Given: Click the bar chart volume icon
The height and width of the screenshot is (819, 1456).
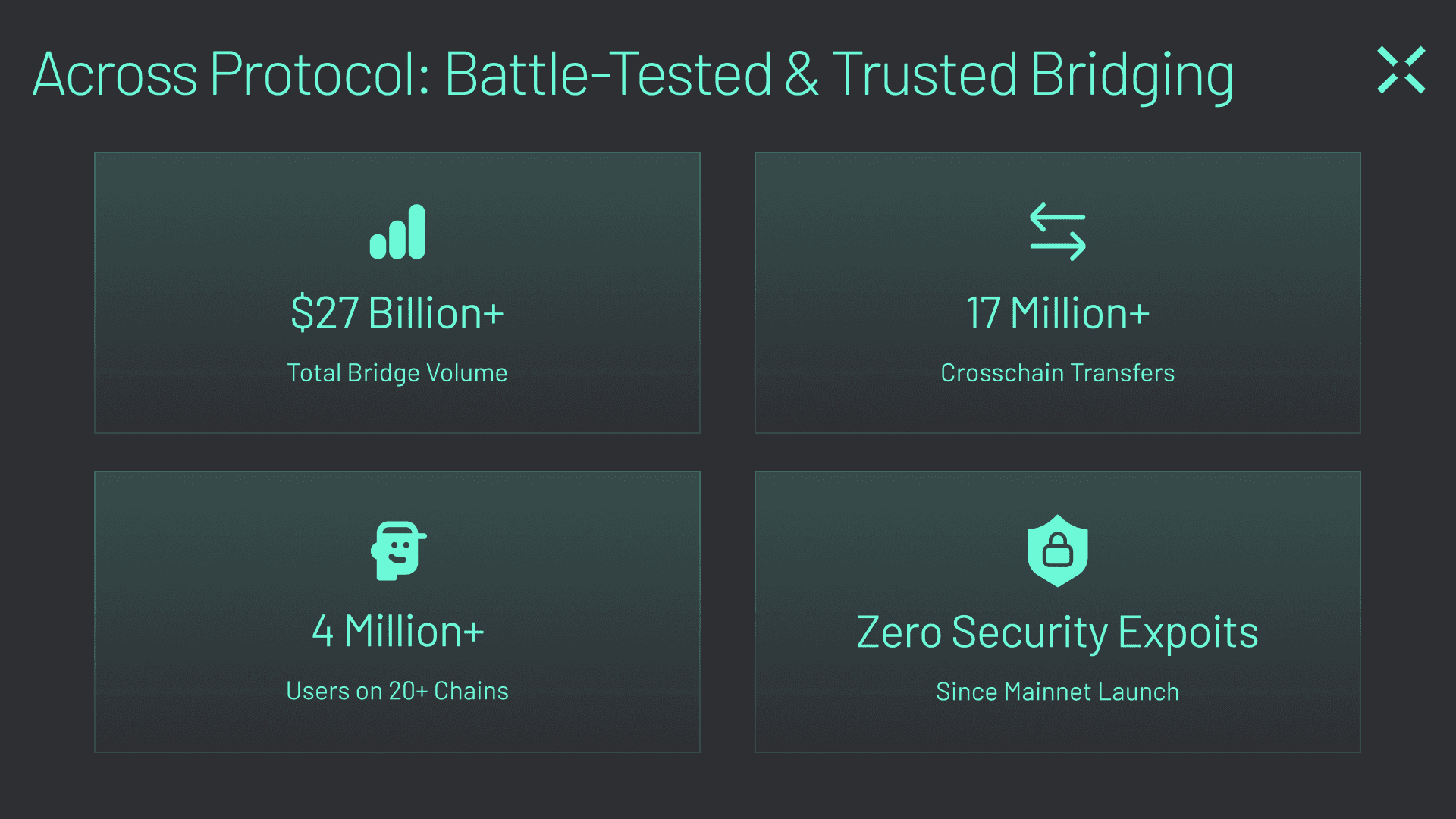Looking at the screenshot, I should pyautogui.click(x=397, y=233).
